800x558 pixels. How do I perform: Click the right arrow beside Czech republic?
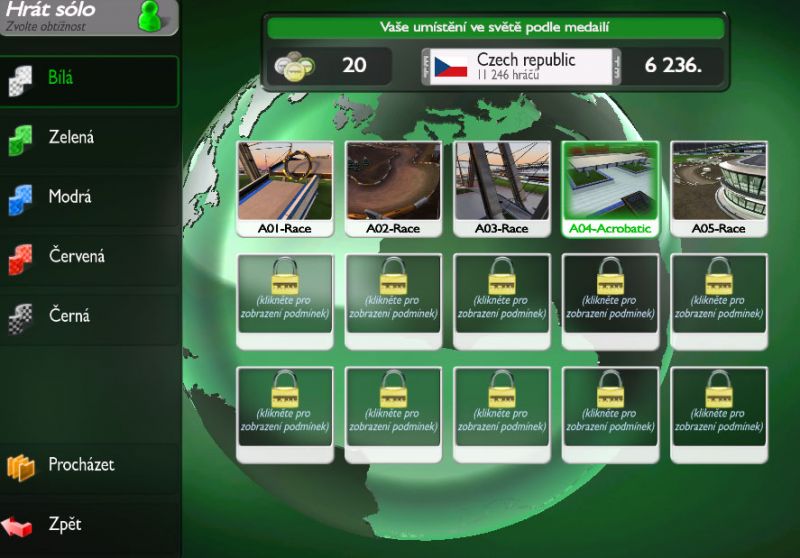(x=616, y=67)
